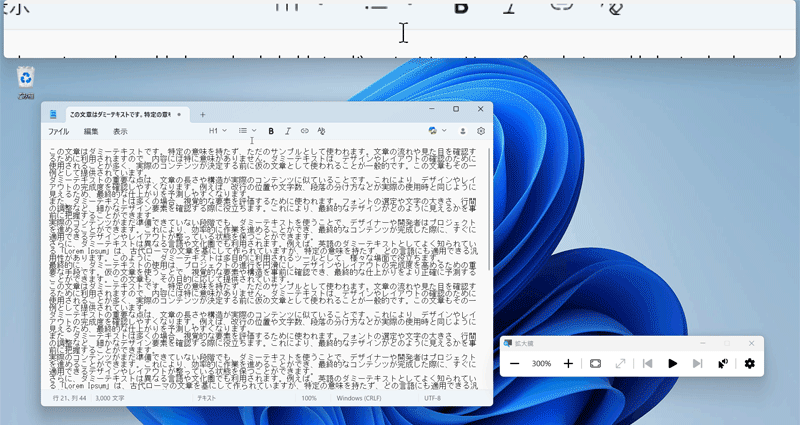Maximize the Notepad window
The width and height of the screenshot is (800, 425).
point(456,109)
